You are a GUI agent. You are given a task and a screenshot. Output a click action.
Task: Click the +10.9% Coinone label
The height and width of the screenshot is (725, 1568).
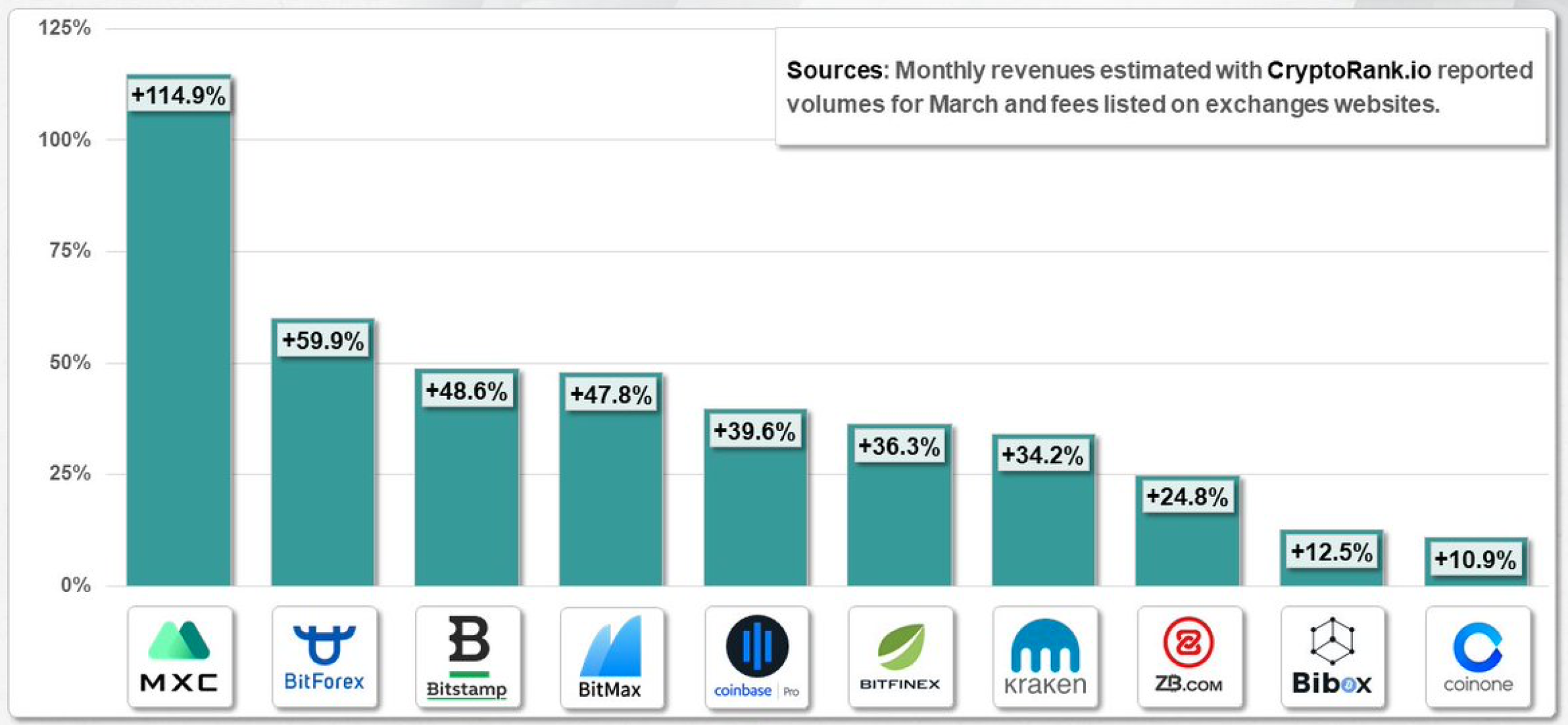click(1475, 560)
